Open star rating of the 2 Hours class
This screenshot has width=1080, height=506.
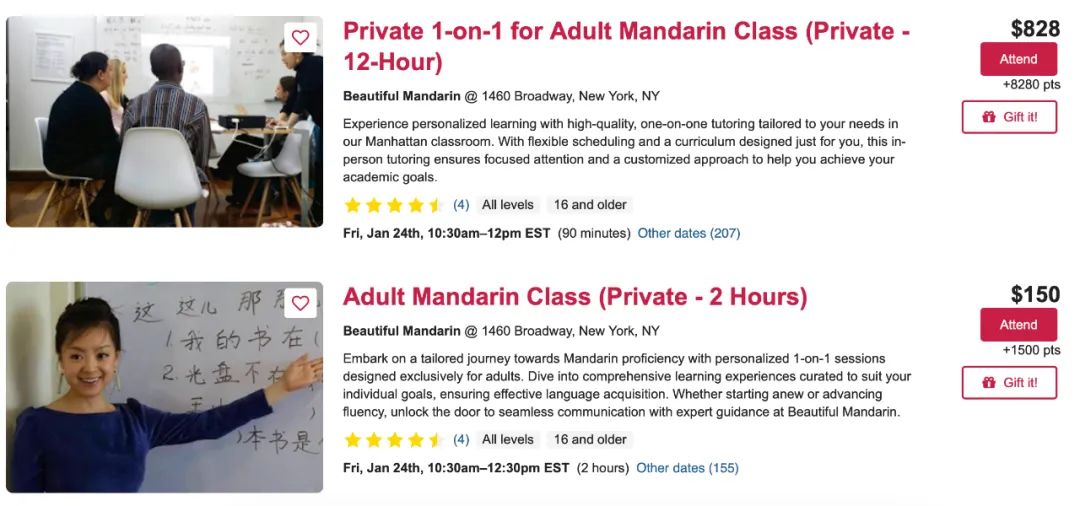pos(393,440)
